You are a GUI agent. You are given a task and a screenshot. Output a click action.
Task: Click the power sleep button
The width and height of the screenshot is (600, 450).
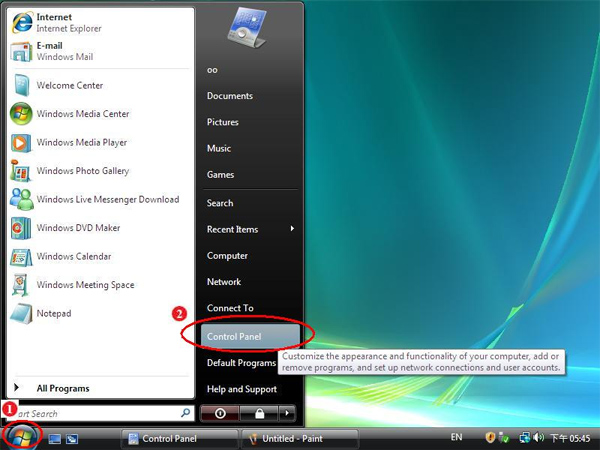point(220,413)
